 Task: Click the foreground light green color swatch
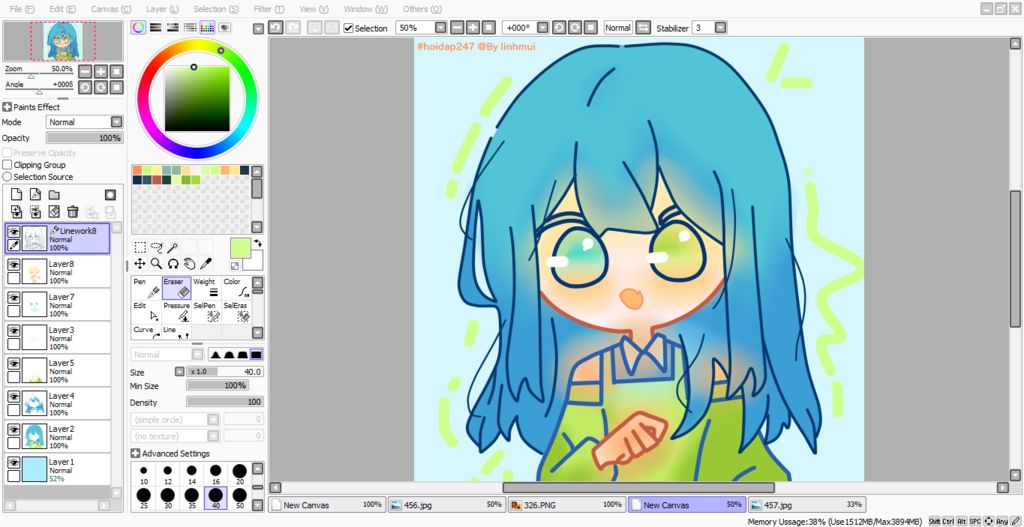tap(240, 248)
